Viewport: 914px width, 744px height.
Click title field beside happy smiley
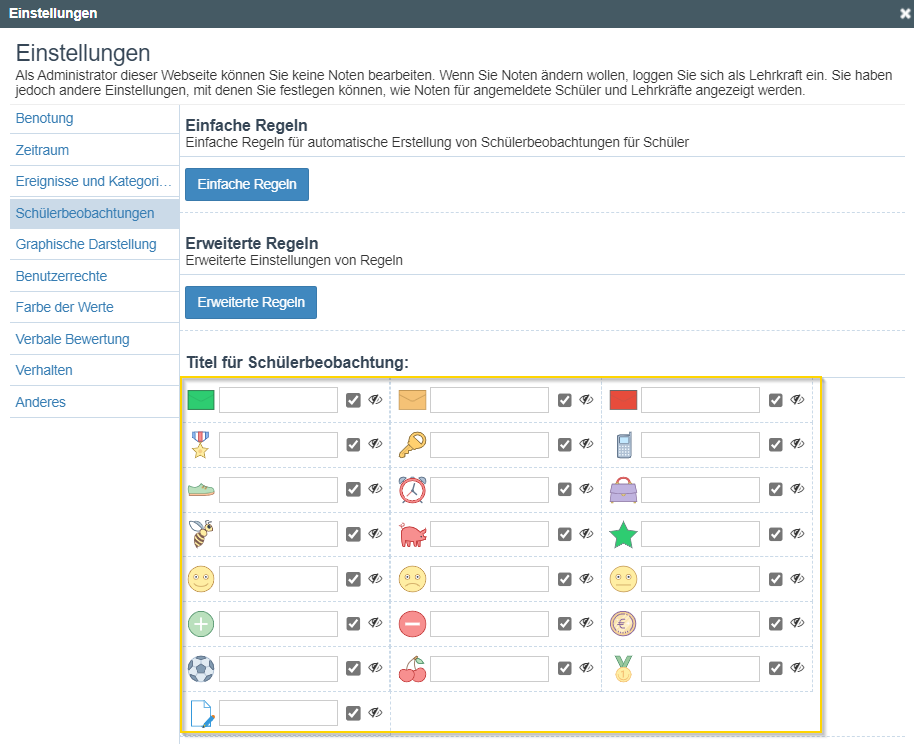[x=278, y=579]
